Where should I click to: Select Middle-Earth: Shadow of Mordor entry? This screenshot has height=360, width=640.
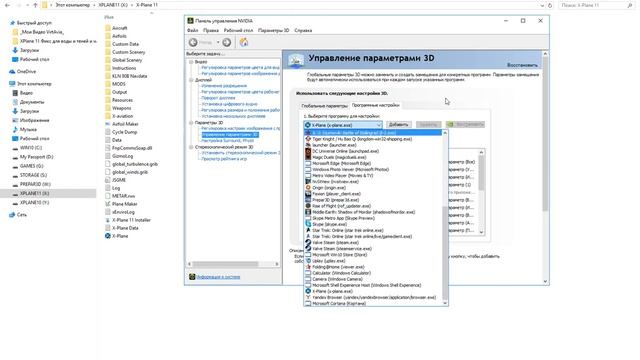tap(363, 212)
